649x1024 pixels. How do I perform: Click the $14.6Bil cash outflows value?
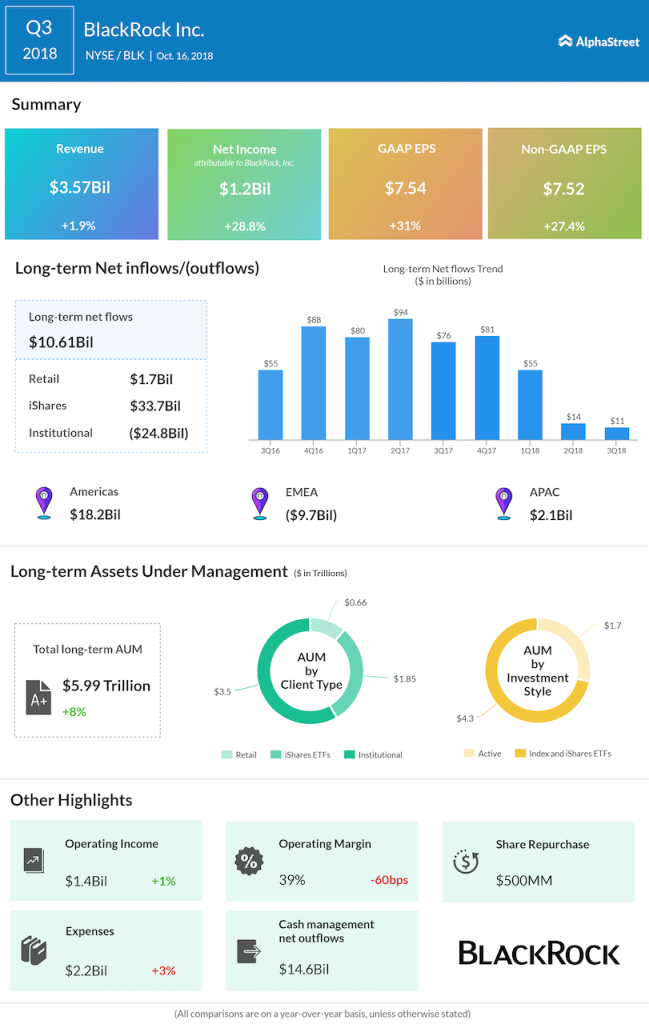coord(304,969)
